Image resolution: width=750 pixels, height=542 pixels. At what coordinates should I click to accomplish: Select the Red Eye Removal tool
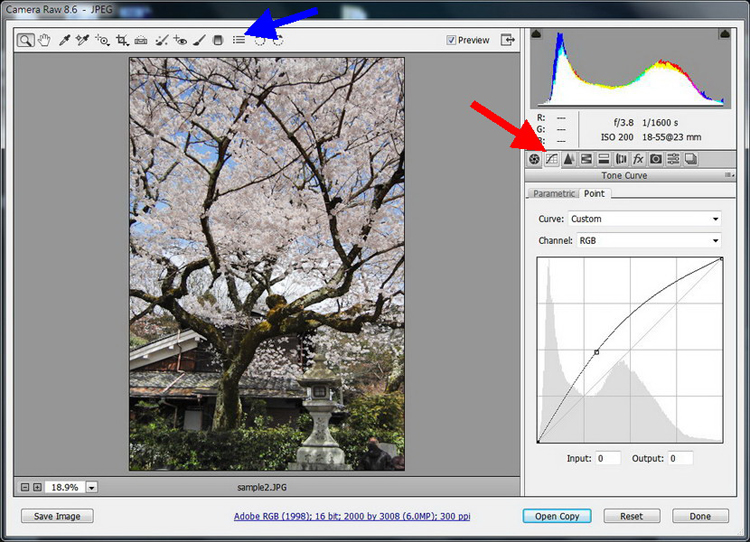click(180, 40)
